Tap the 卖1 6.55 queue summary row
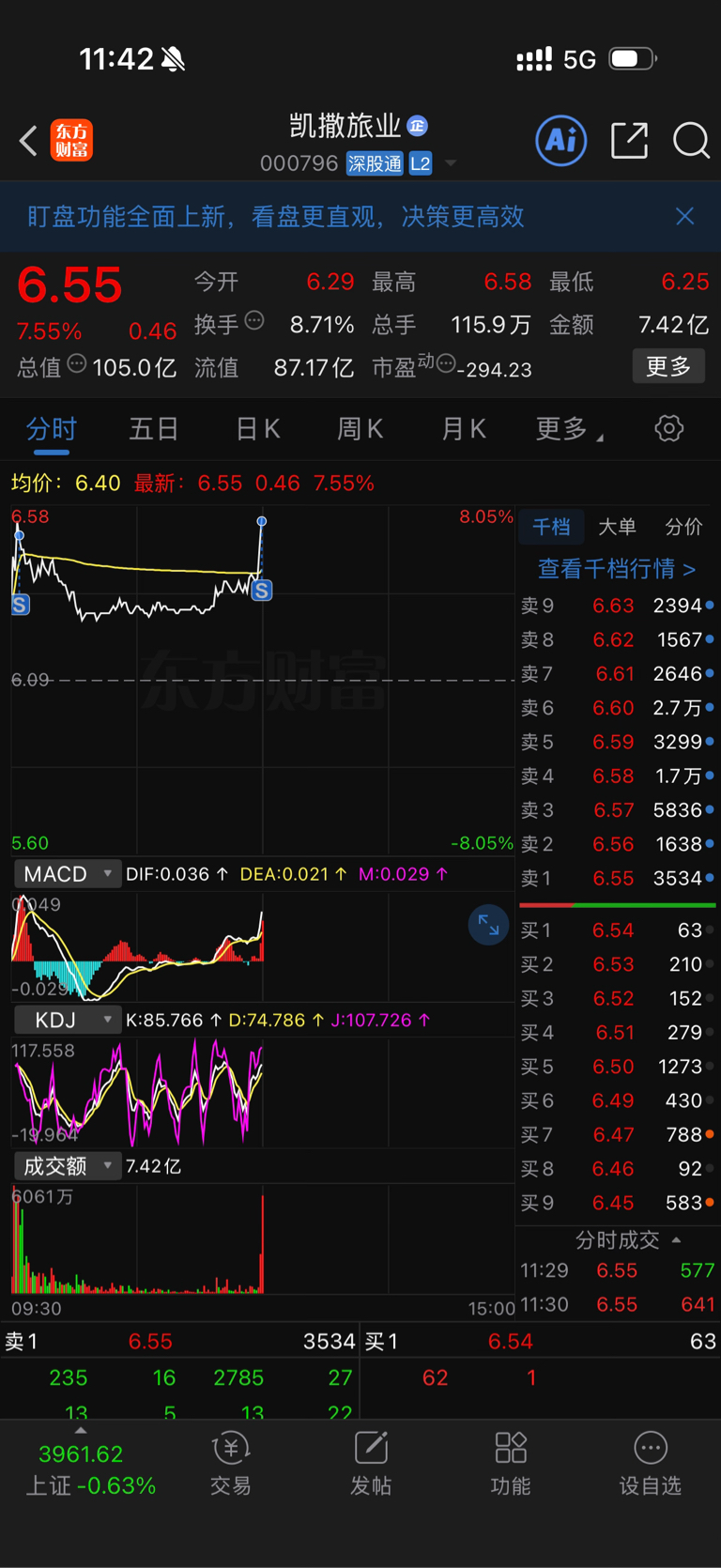Image resolution: width=721 pixels, height=1568 pixels. click(180, 1342)
